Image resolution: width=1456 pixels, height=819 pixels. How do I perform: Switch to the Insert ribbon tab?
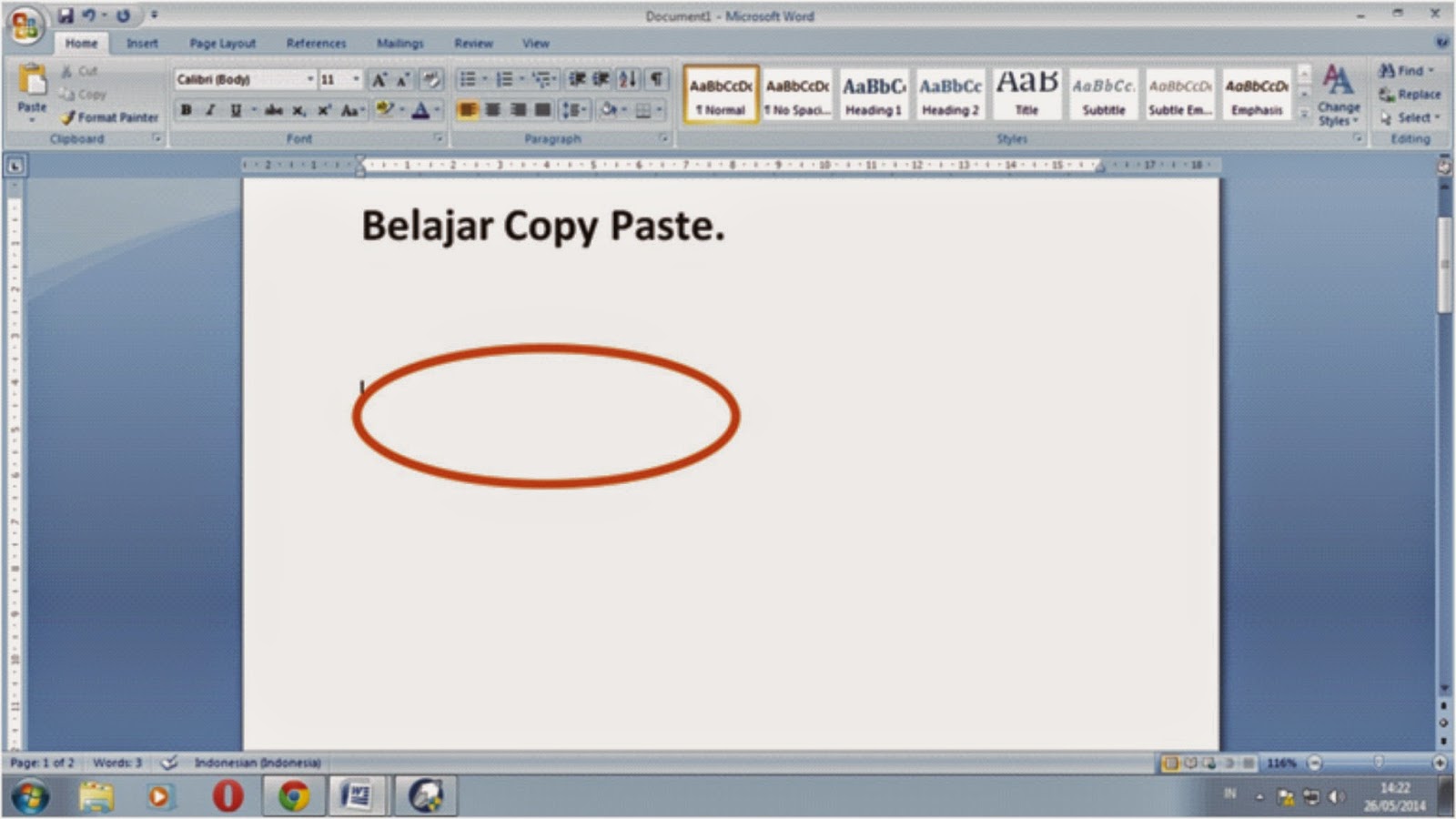click(x=141, y=43)
